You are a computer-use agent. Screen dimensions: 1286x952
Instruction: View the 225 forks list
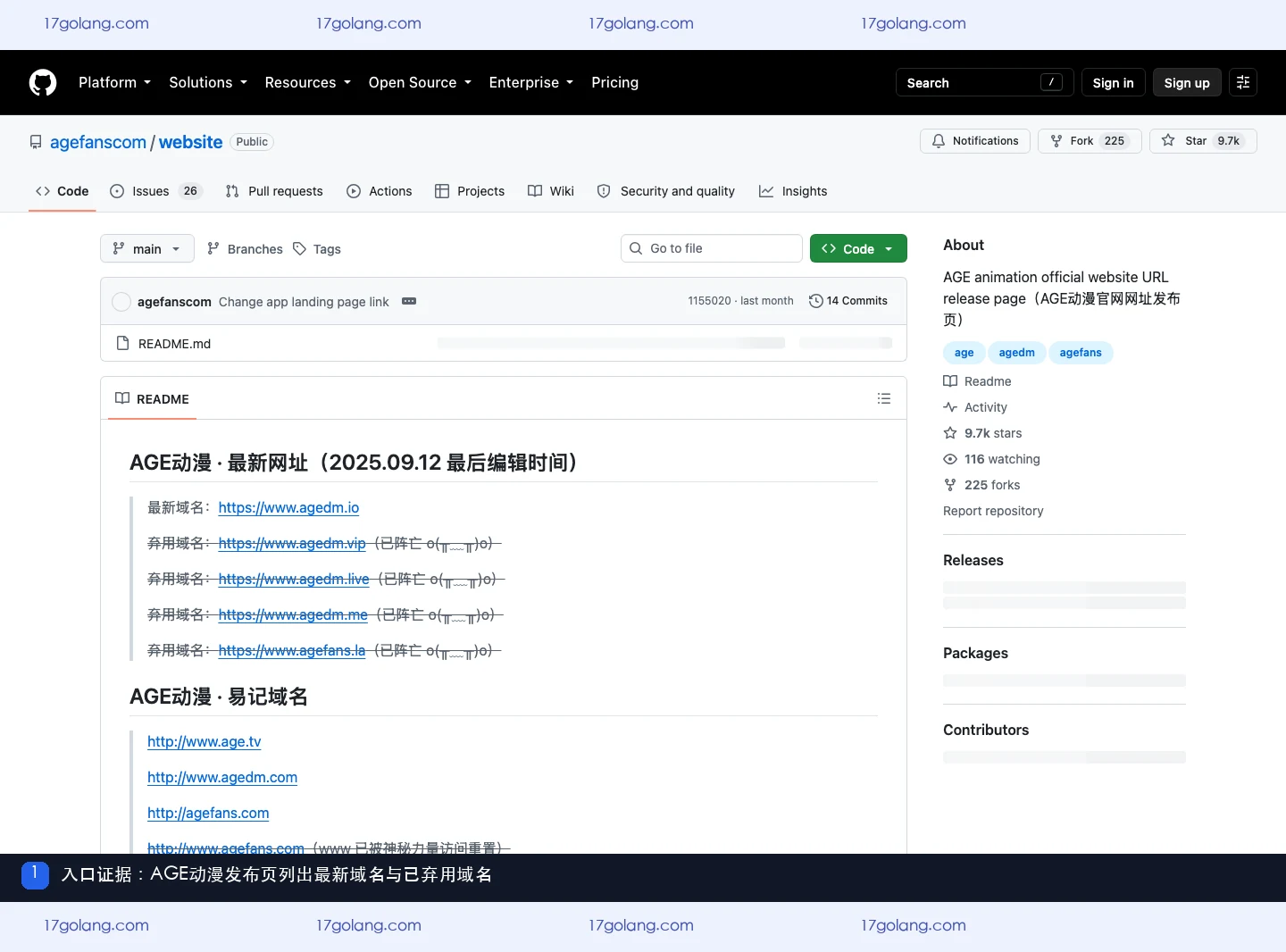(x=981, y=485)
